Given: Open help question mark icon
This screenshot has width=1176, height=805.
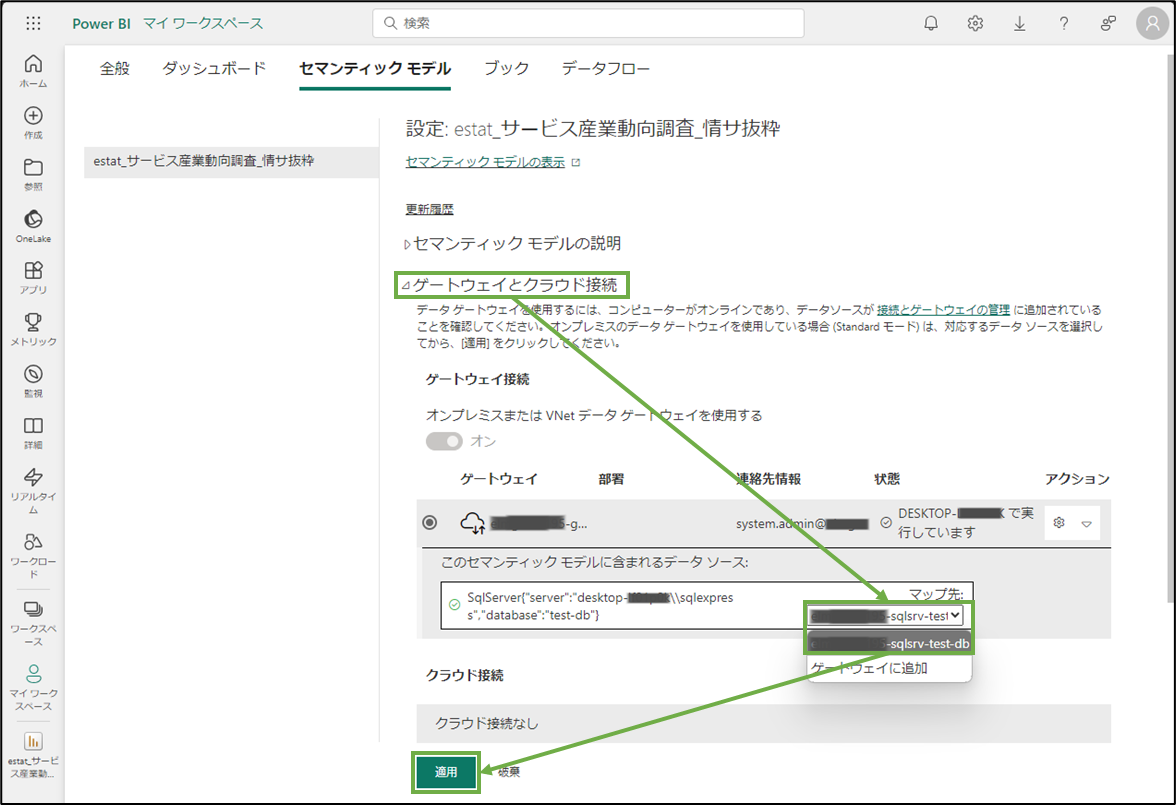Looking at the screenshot, I should click(1064, 23).
